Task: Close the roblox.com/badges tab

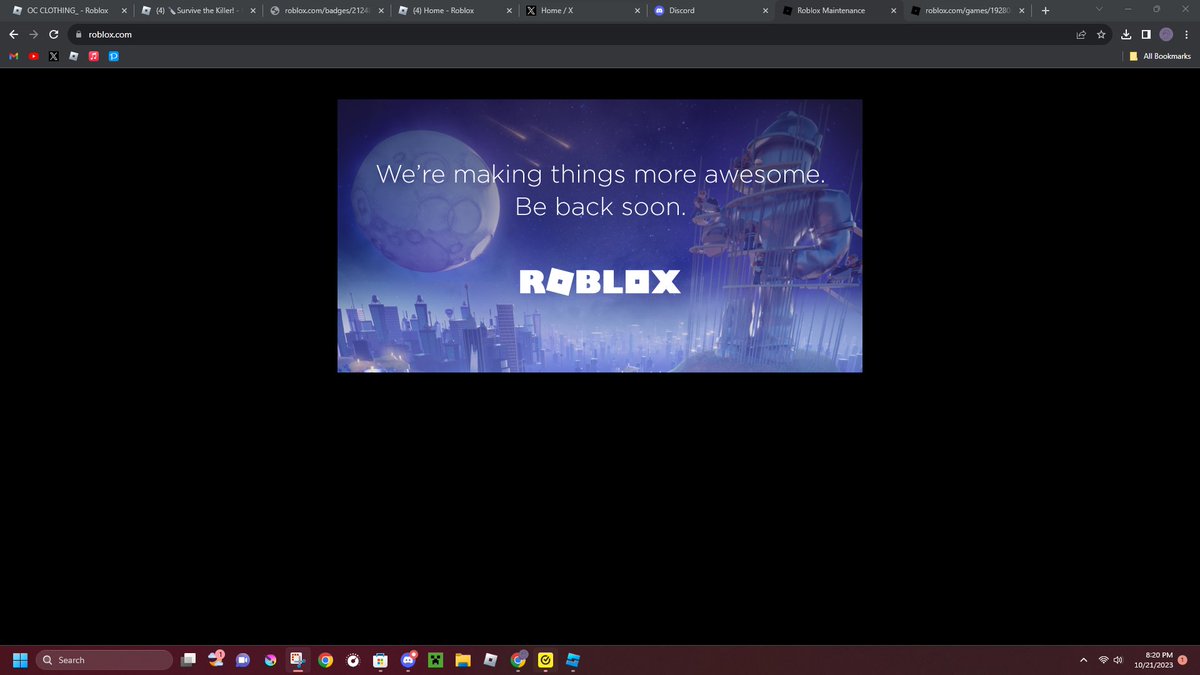Action: coord(381,11)
